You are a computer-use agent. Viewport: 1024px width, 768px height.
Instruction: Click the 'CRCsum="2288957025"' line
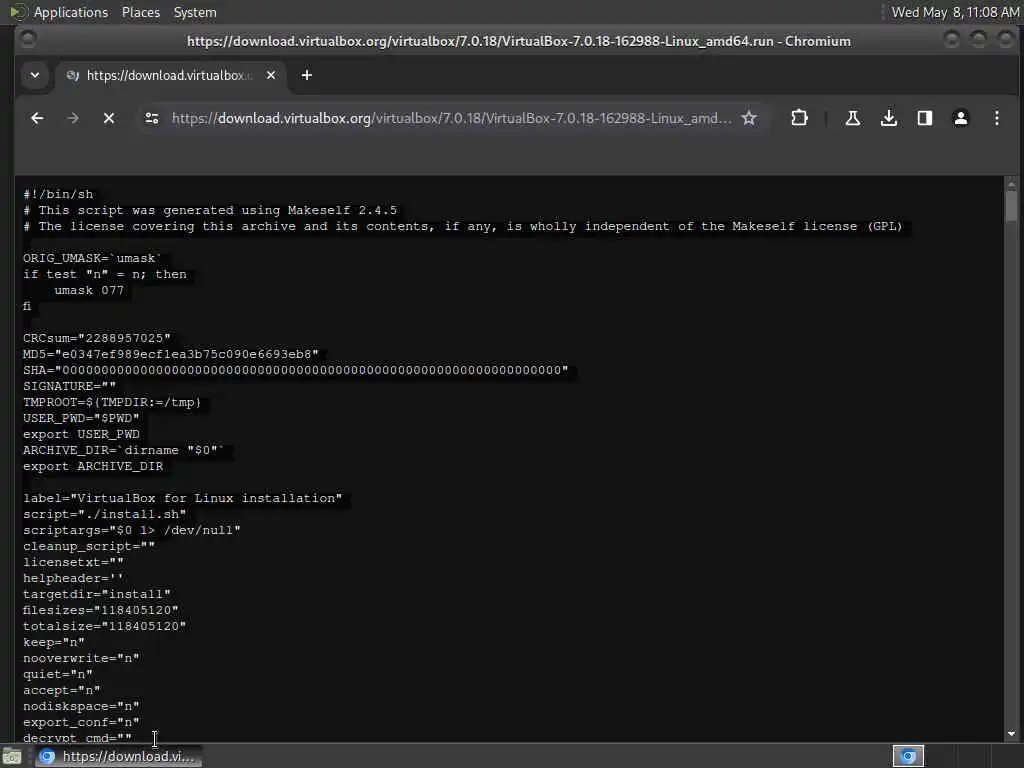point(97,338)
